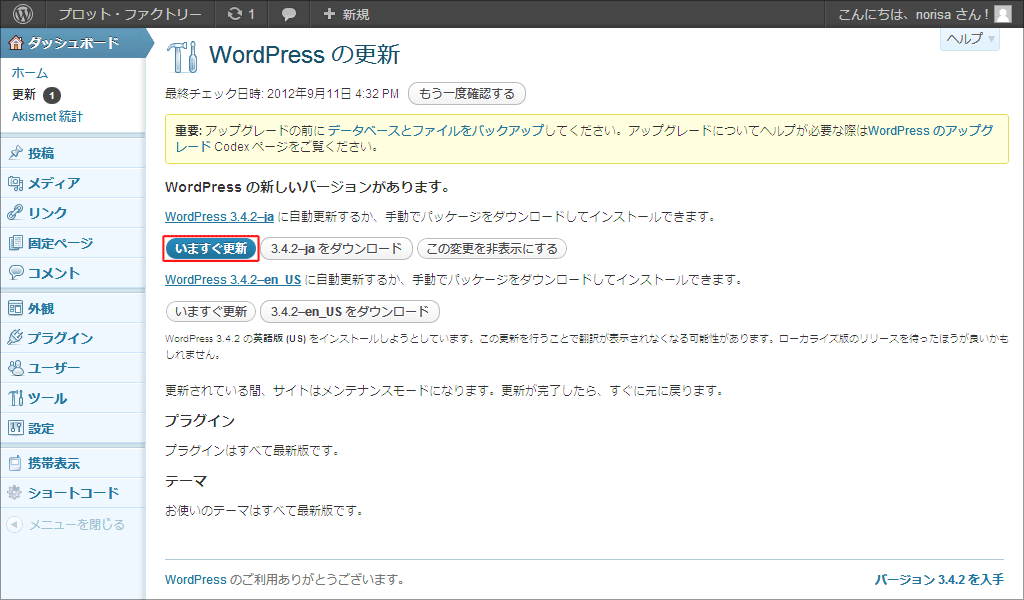Viewport: 1024px width, 600px height.
Task: Click the users icon beside ユーザー
Action: tap(16, 368)
